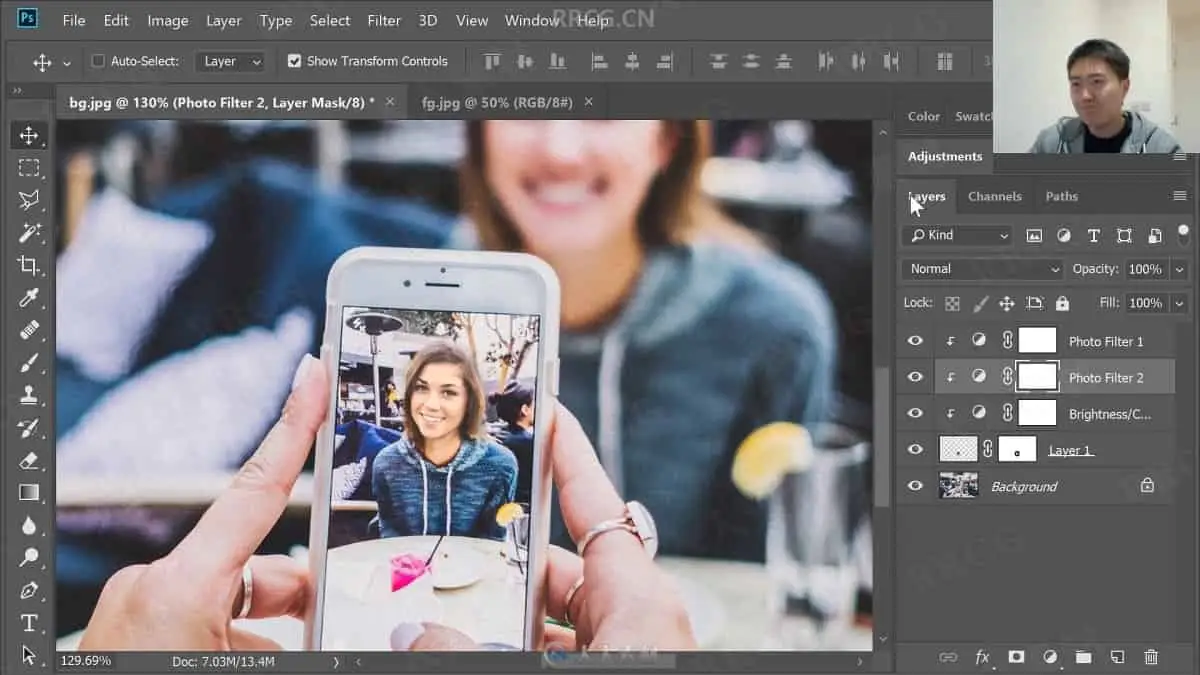The width and height of the screenshot is (1200, 675).
Task: Open the Filter menu
Action: 384,20
